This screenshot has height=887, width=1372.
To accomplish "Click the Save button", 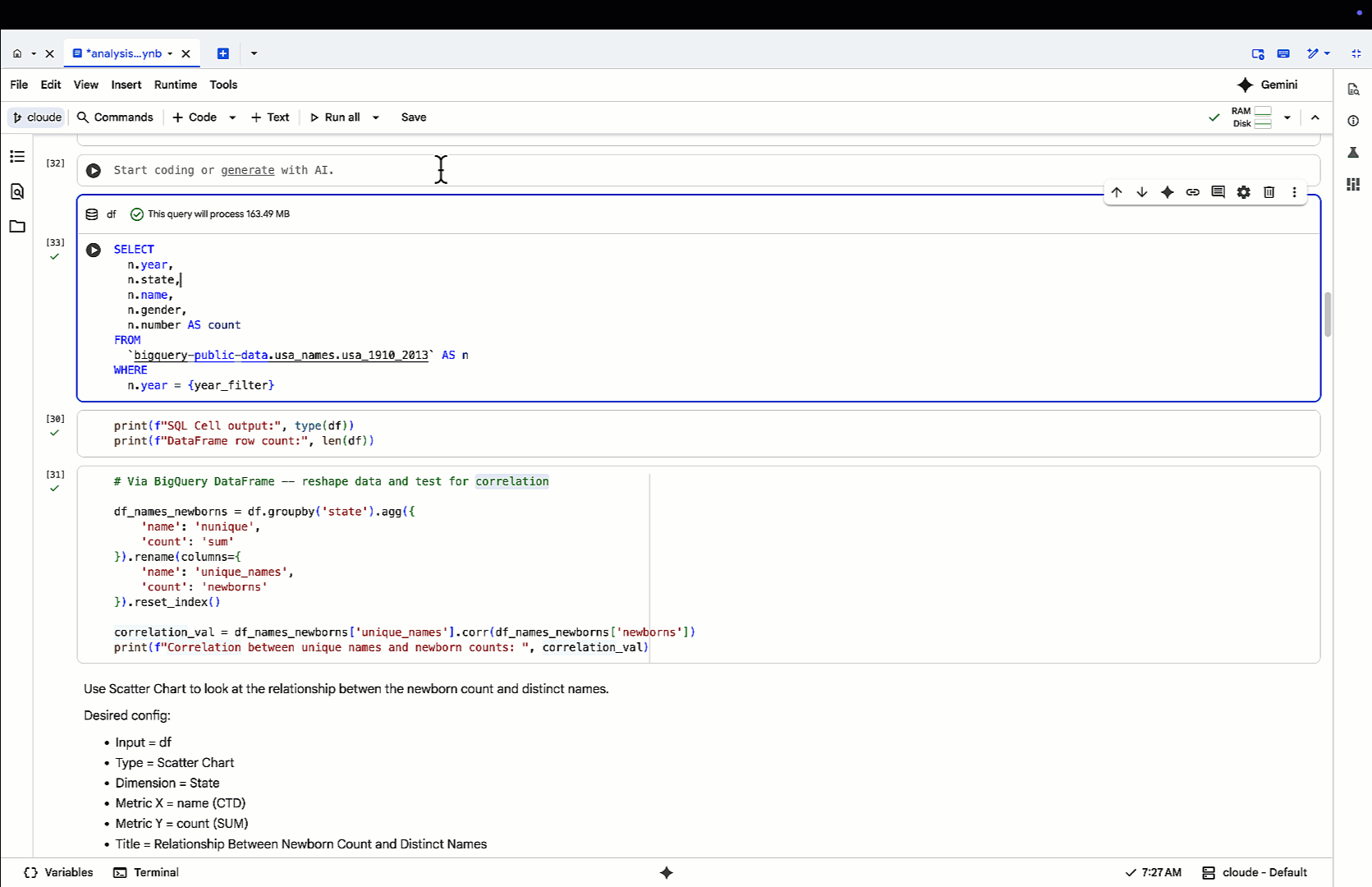I will point(413,117).
